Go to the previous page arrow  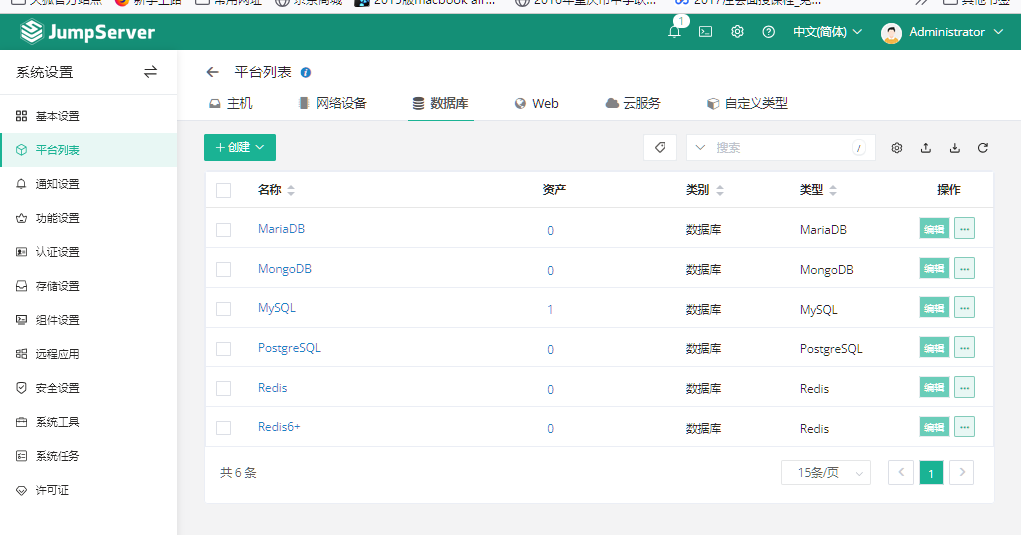click(x=901, y=473)
